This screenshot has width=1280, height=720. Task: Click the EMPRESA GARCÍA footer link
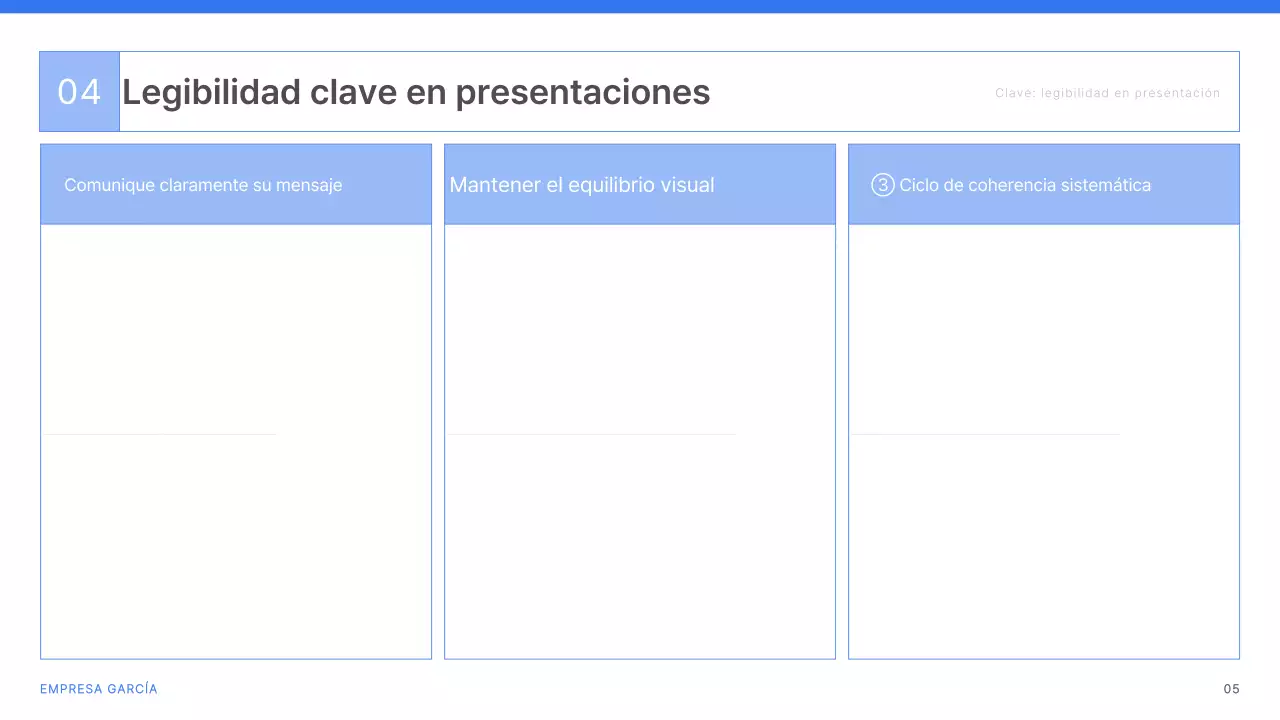[x=98, y=689]
